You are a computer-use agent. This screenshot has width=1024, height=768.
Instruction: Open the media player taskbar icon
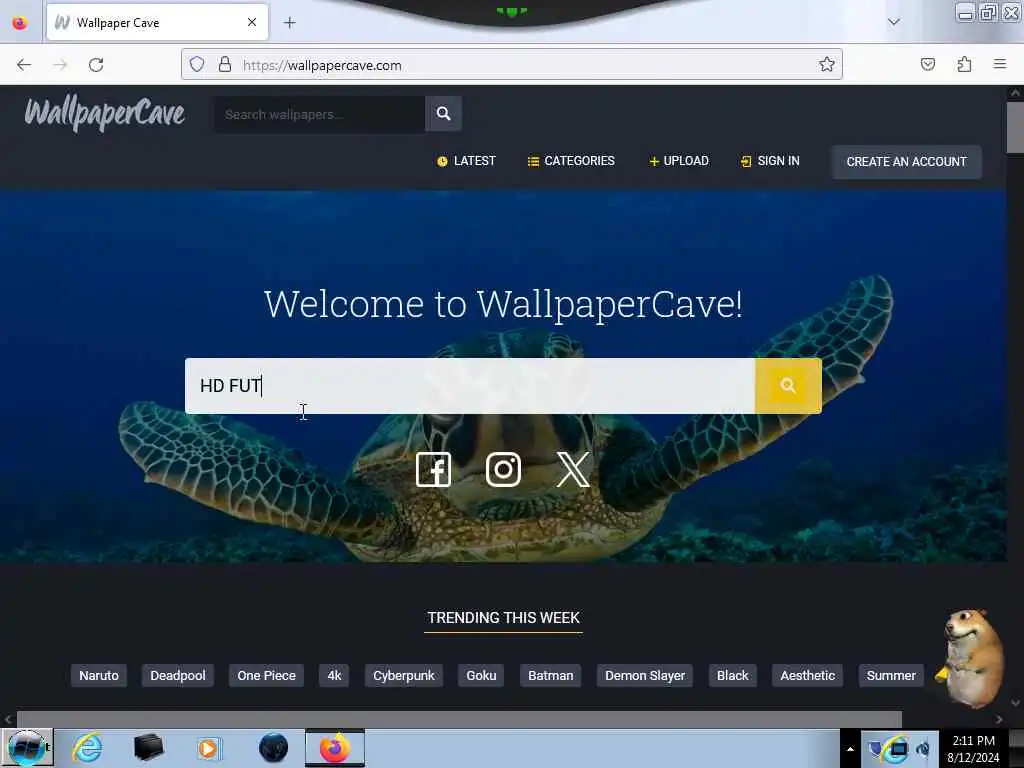click(209, 748)
